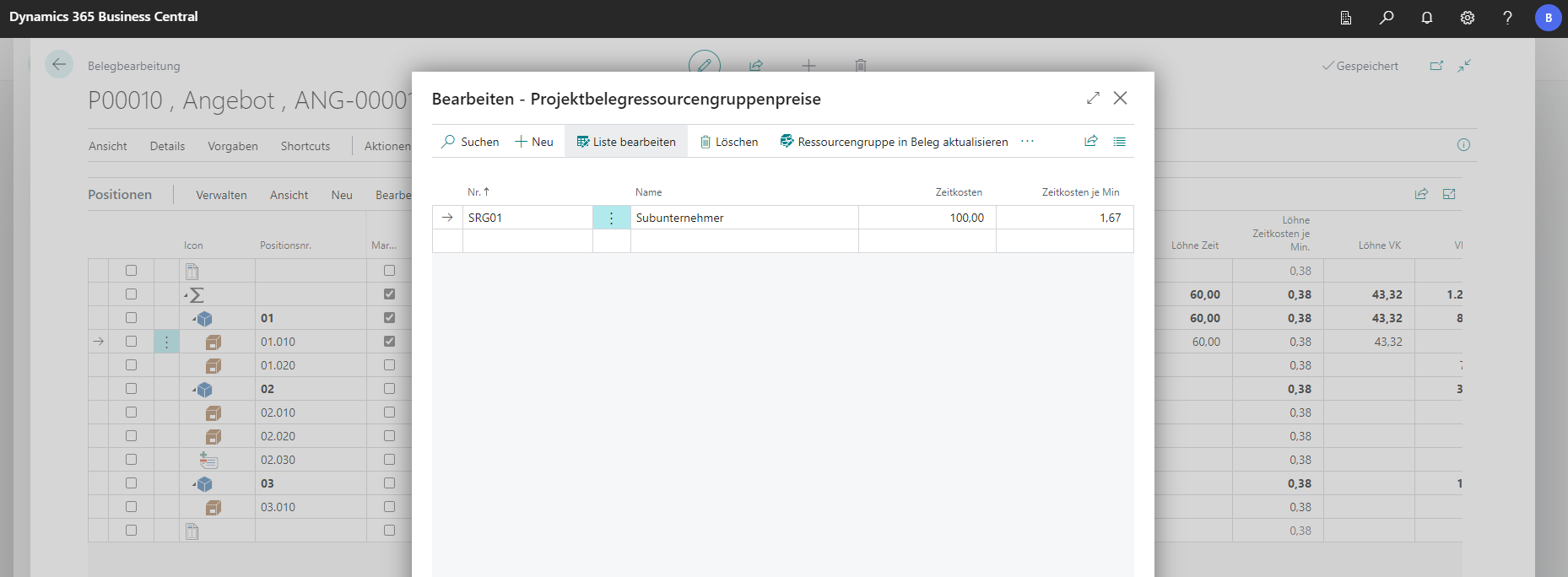
Task: Expand dialog to full screen
Action: coord(1093,98)
